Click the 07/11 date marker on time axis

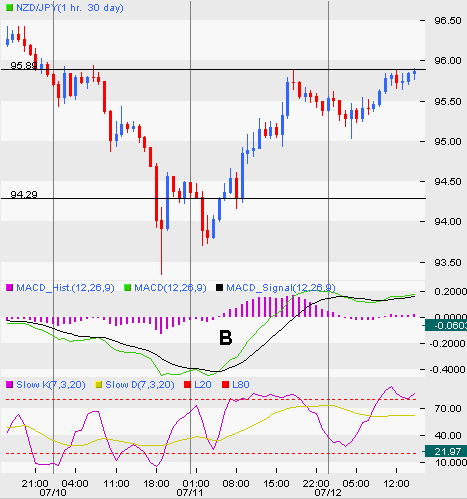click(x=190, y=492)
